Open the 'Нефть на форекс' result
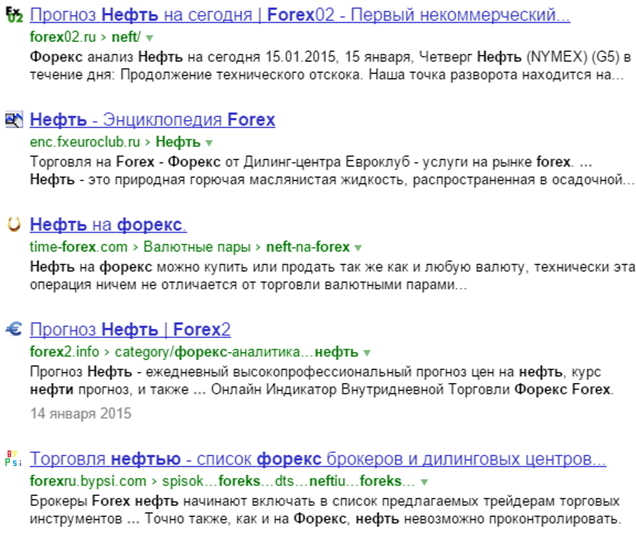The width and height of the screenshot is (636, 534). coord(108,225)
